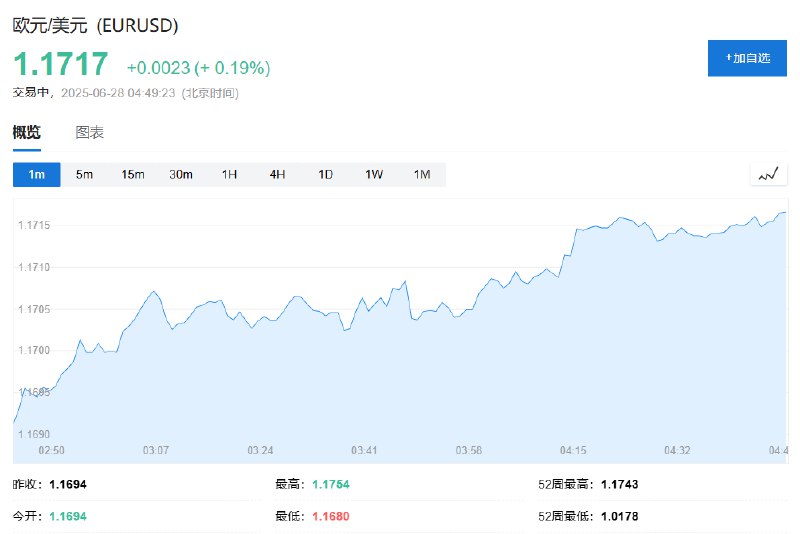
Task: Click the 昨收 value 1.1694
Action: [x=68, y=484]
